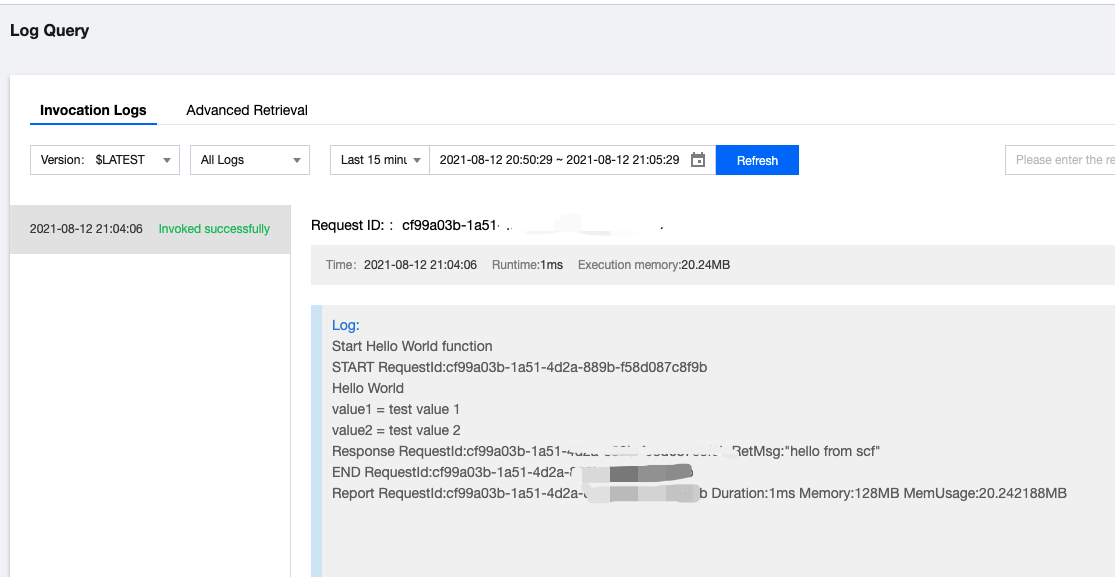The height and width of the screenshot is (577, 1115).
Task: Open the calendar date picker icon
Action: (698, 160)
